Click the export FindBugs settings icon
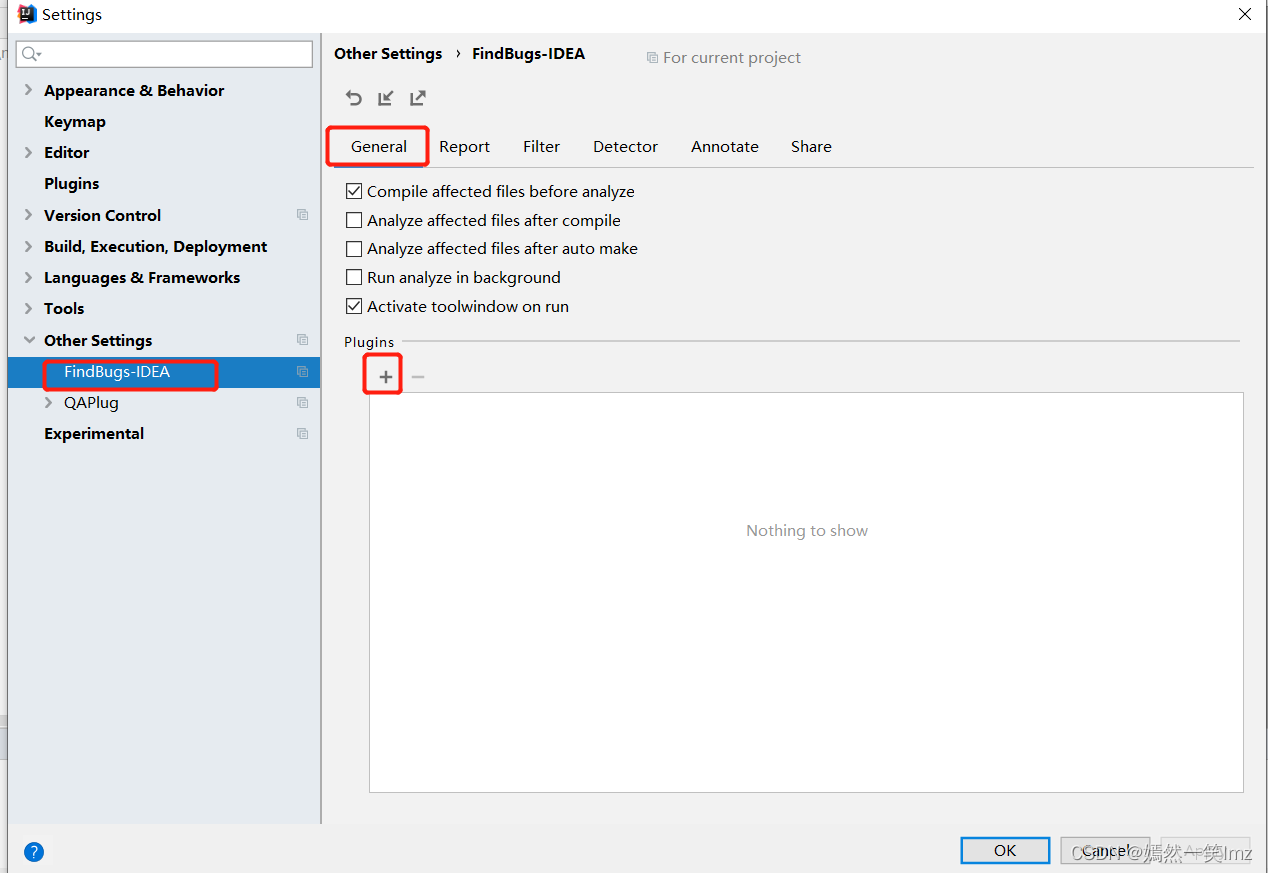The height and width of the screenshot is (873, 1268). pyautogui.click(x=417, y=97)
